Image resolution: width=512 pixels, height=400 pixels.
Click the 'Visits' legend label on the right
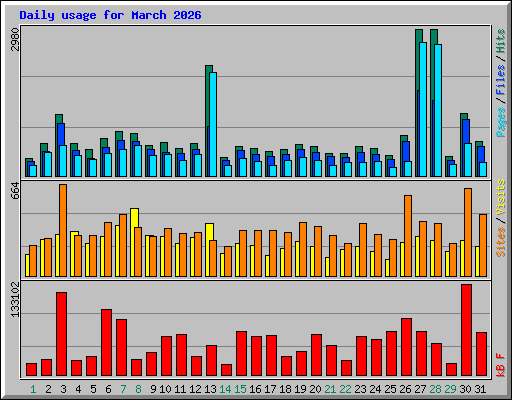(x=501, y=197)
